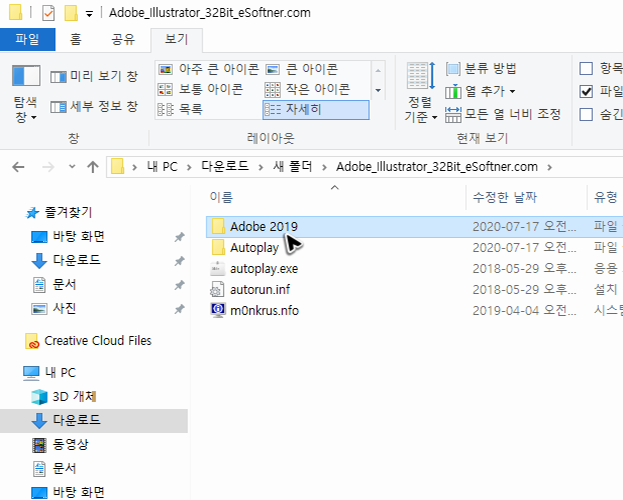Open Add columns (열 추가) dropdown

coord(480,91)
